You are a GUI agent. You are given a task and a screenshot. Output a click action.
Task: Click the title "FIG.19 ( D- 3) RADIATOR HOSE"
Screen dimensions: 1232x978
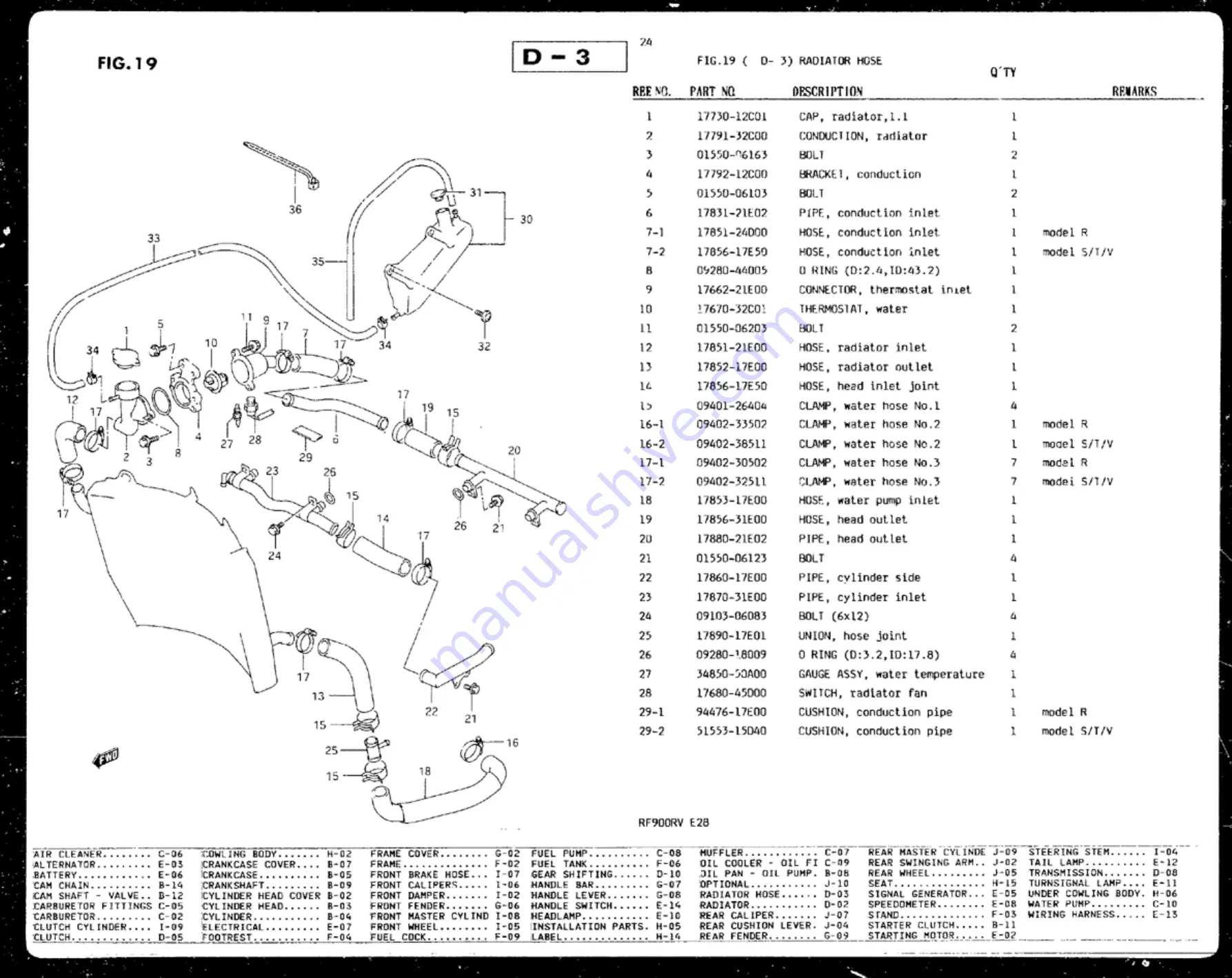[789, 61]
